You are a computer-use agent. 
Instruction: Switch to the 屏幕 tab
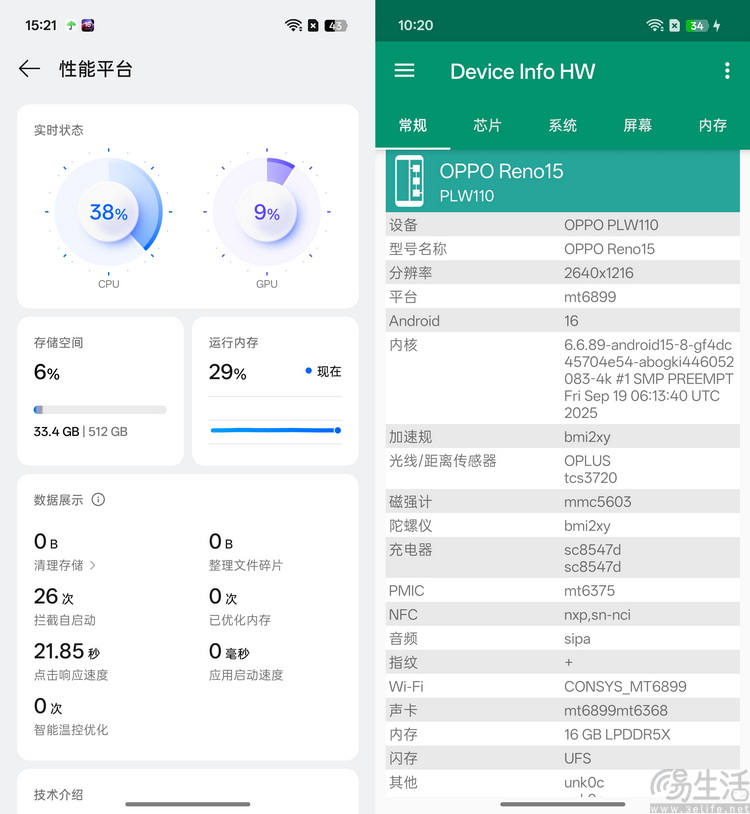[637, 125]
